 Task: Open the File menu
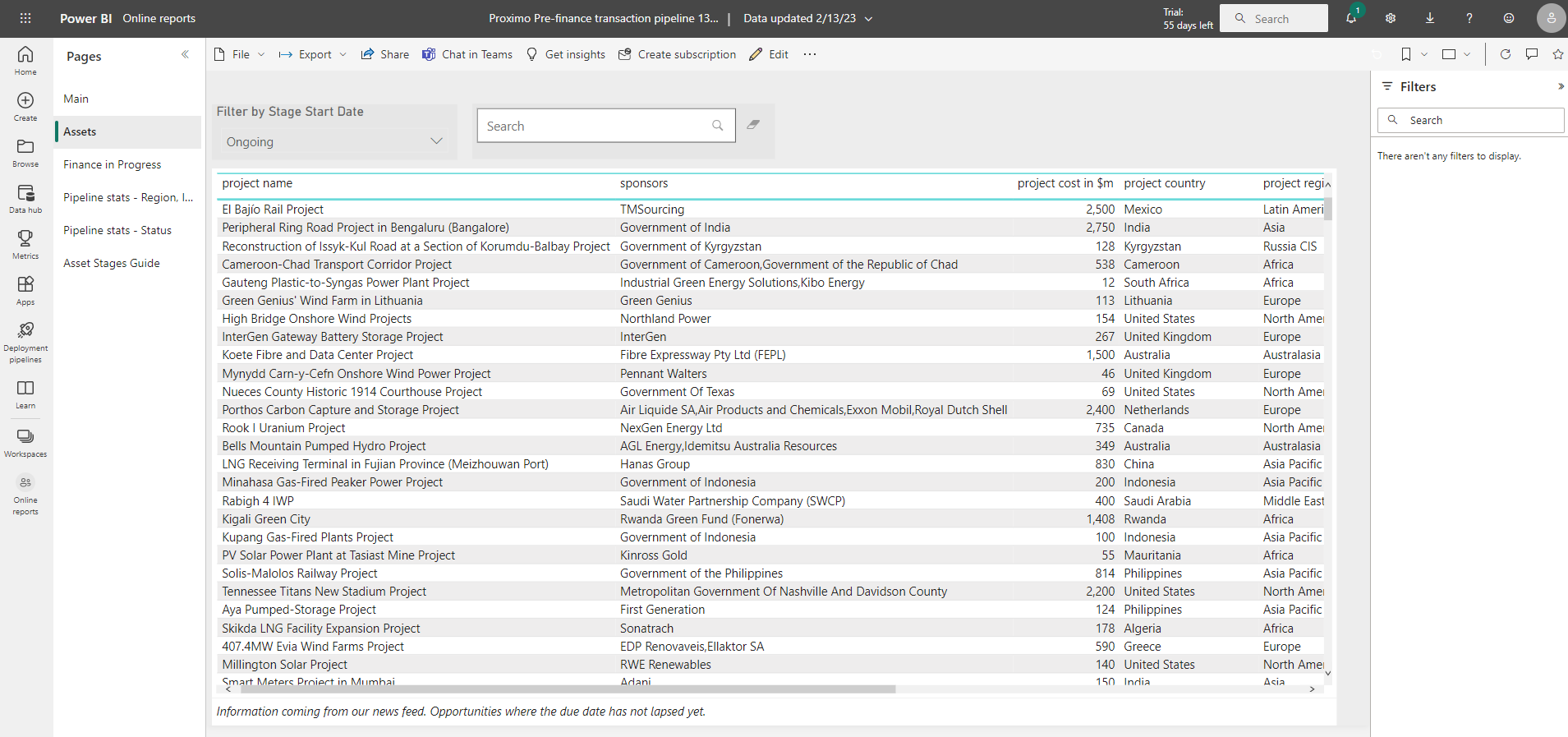point(239,54)
